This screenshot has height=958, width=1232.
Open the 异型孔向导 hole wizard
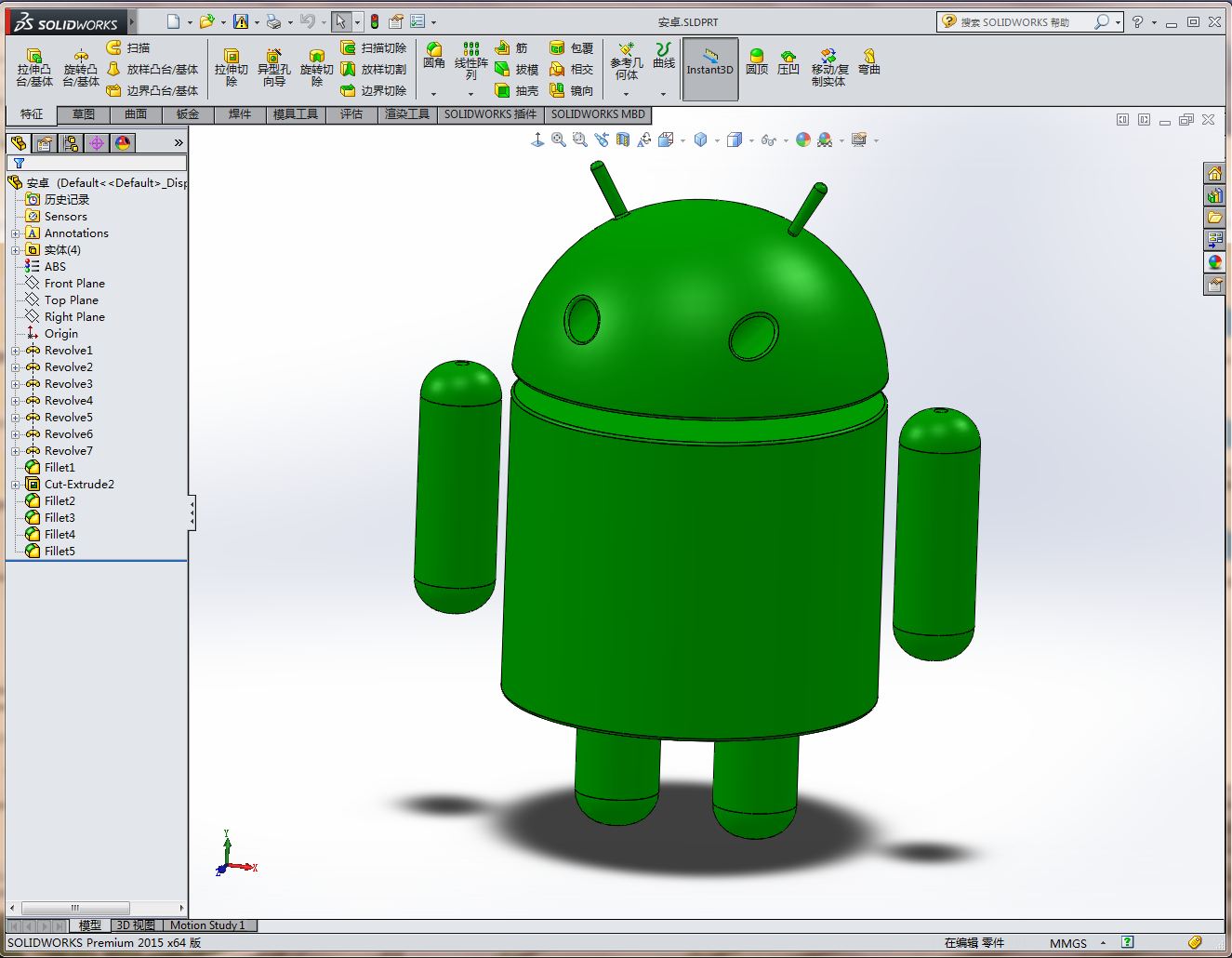(273, 68)
